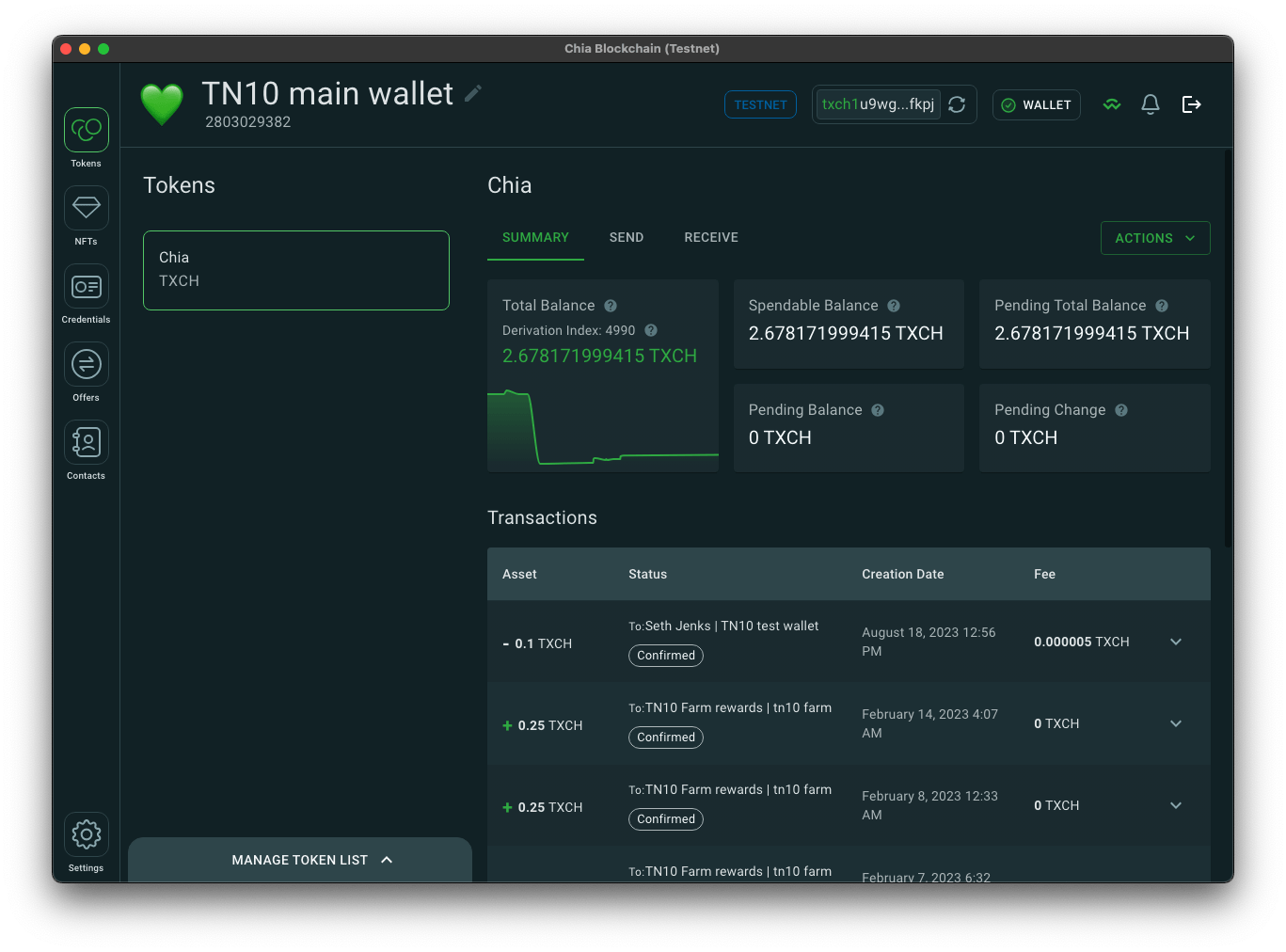The height and width of the screenshot is (952, 1286).
Task: Switch to the RECEIVE tab
Action: [x=711, y=238]
